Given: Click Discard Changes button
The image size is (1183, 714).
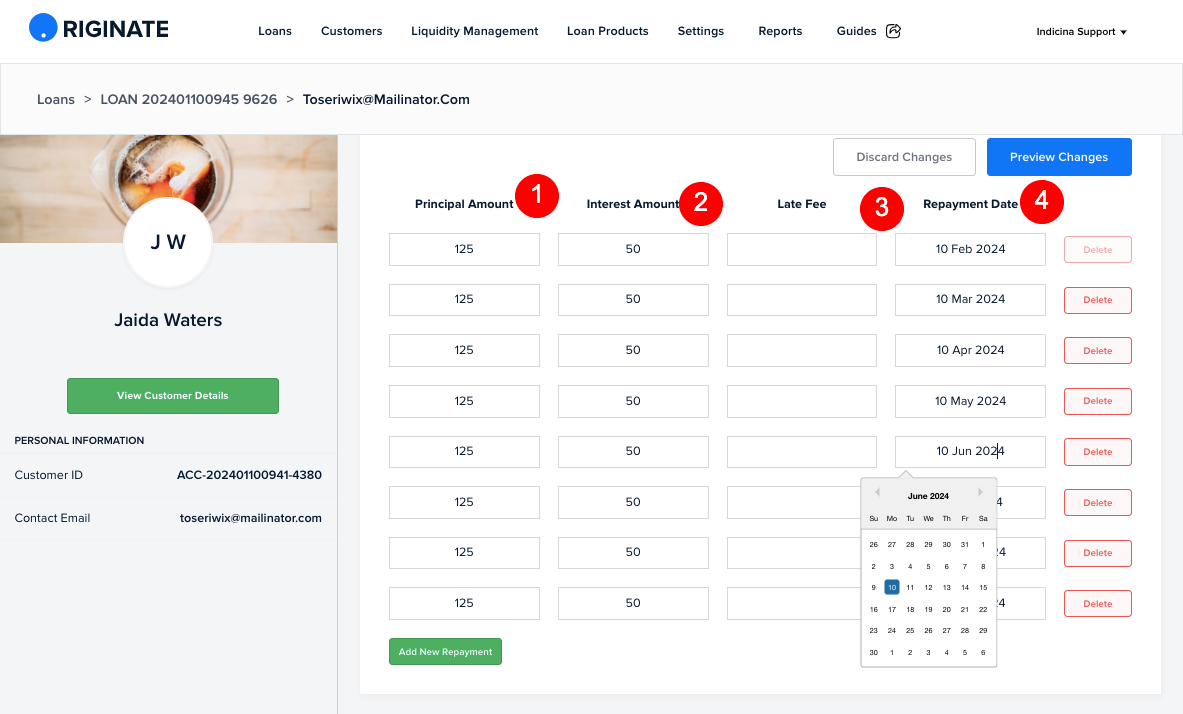Looking at the screenshot, I should (904, 157).
